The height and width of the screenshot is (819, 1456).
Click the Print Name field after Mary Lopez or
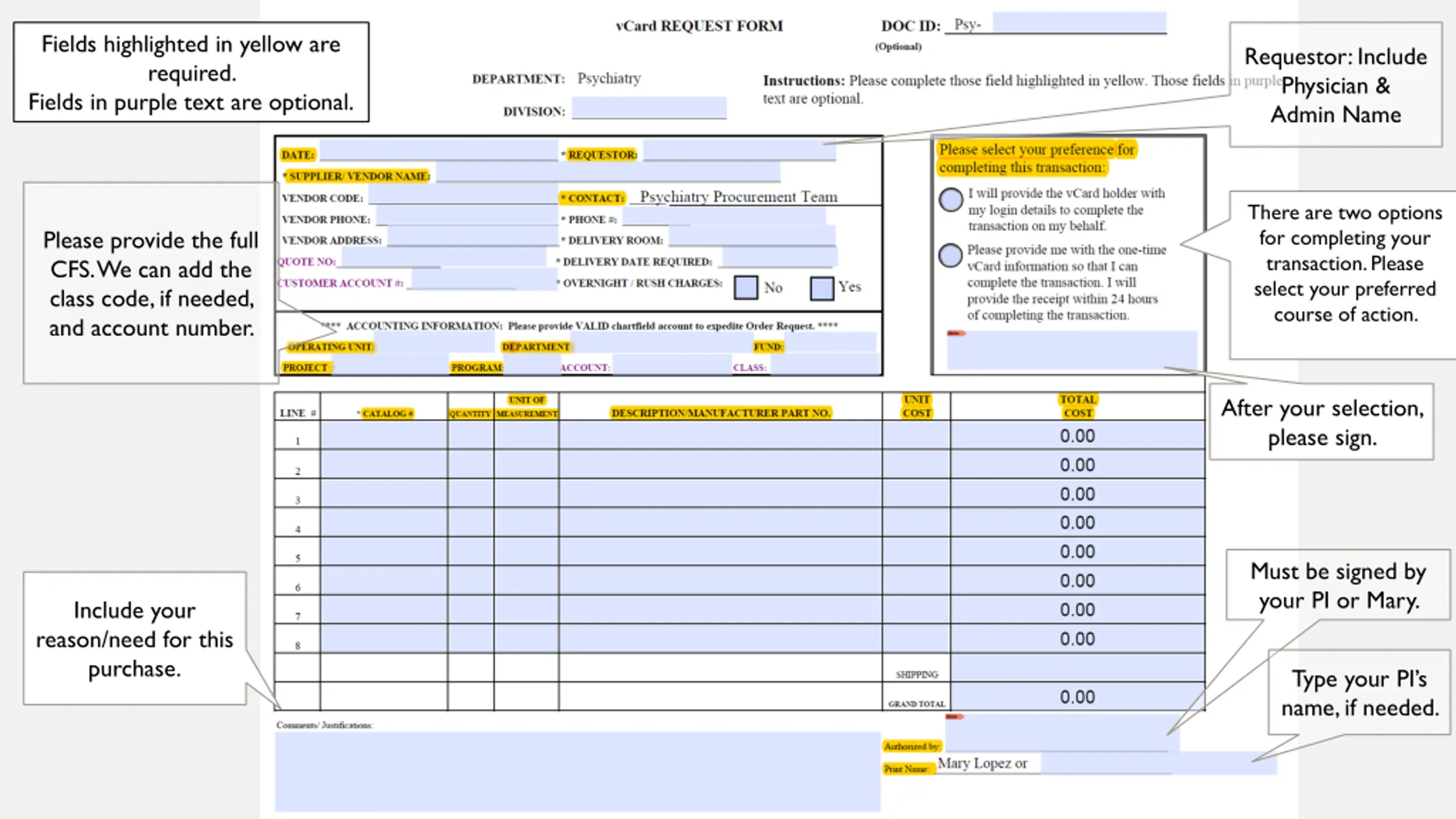(x=1159, y=763)
